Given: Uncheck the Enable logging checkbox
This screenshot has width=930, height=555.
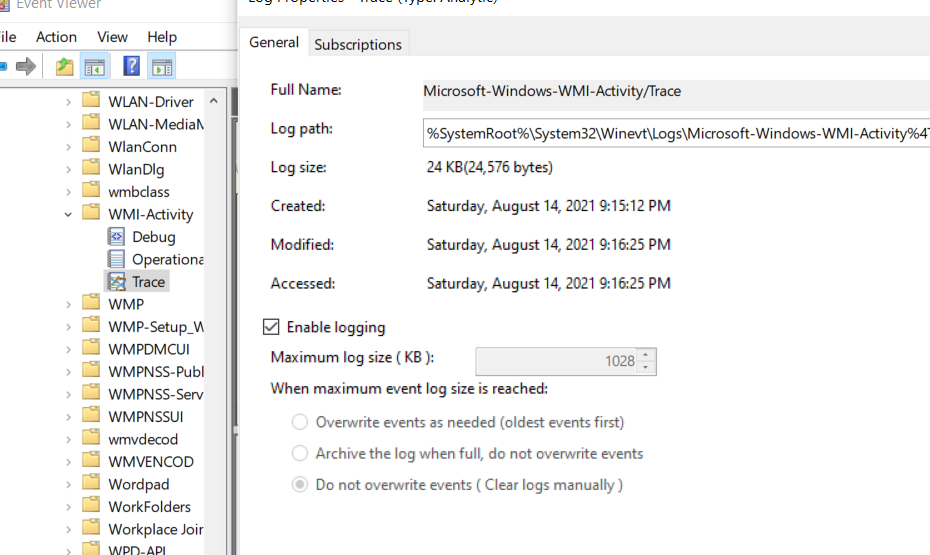Looking at the screenshot, I should (x=271, y=327).
